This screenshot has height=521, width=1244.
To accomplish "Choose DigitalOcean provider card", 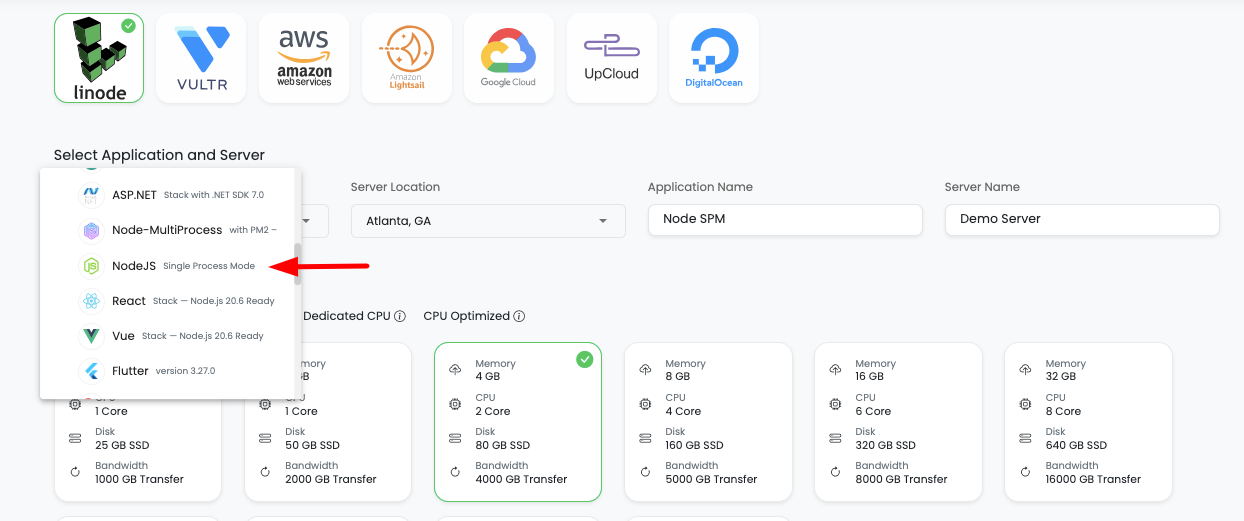I will [x=714, y=58].
